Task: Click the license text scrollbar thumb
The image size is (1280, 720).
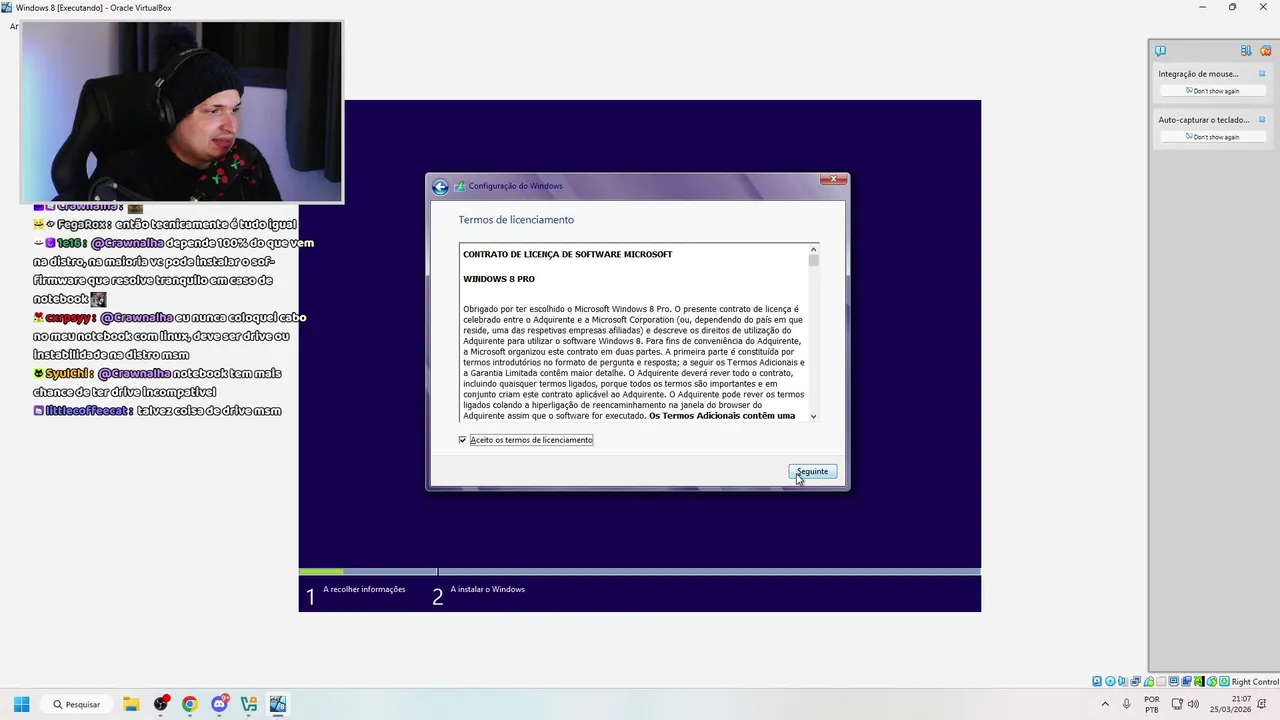Action: [814, 260]
